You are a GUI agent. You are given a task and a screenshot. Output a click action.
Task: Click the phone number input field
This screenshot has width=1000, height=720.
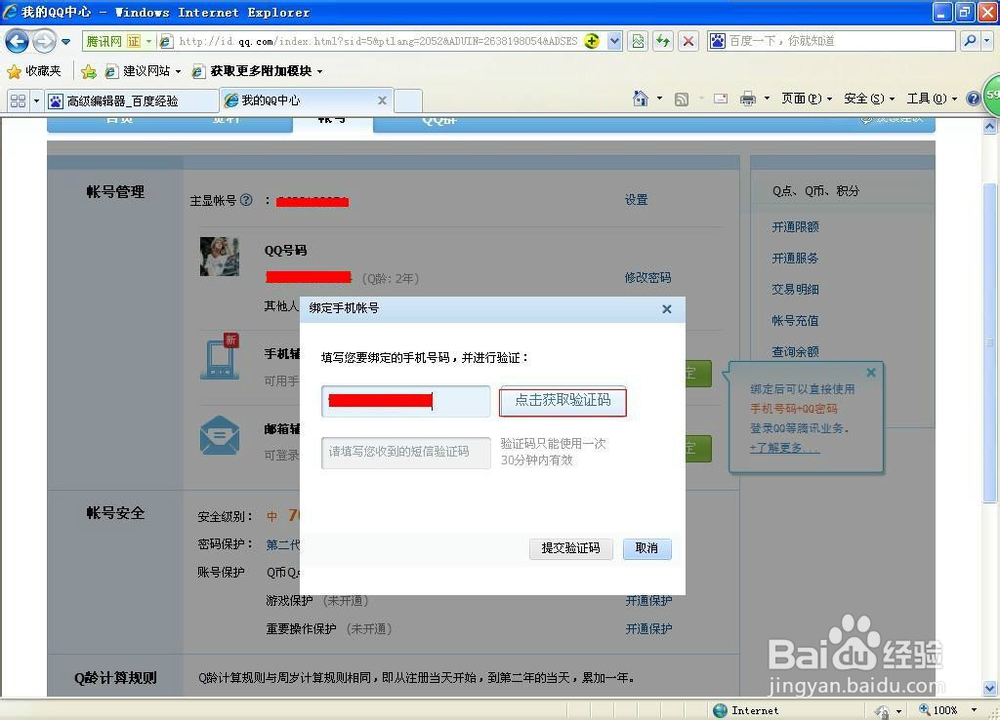[x=406, y=401]
